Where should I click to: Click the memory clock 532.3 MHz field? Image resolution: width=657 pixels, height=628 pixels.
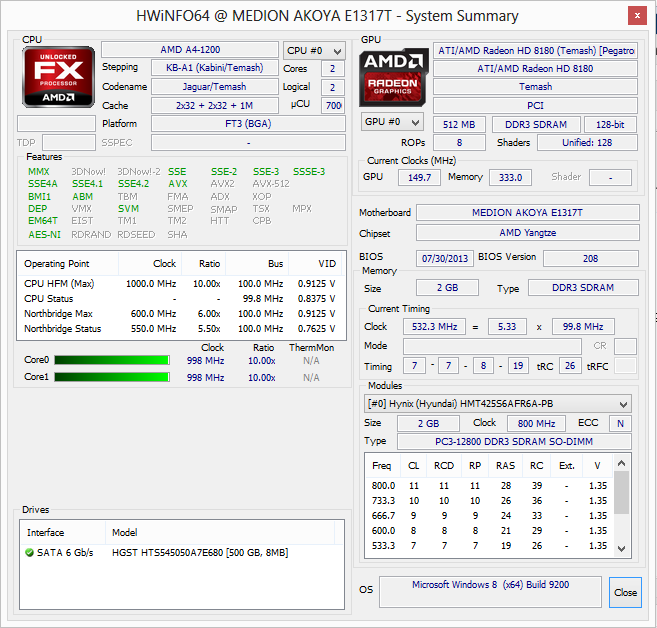[x=435, y=327]
